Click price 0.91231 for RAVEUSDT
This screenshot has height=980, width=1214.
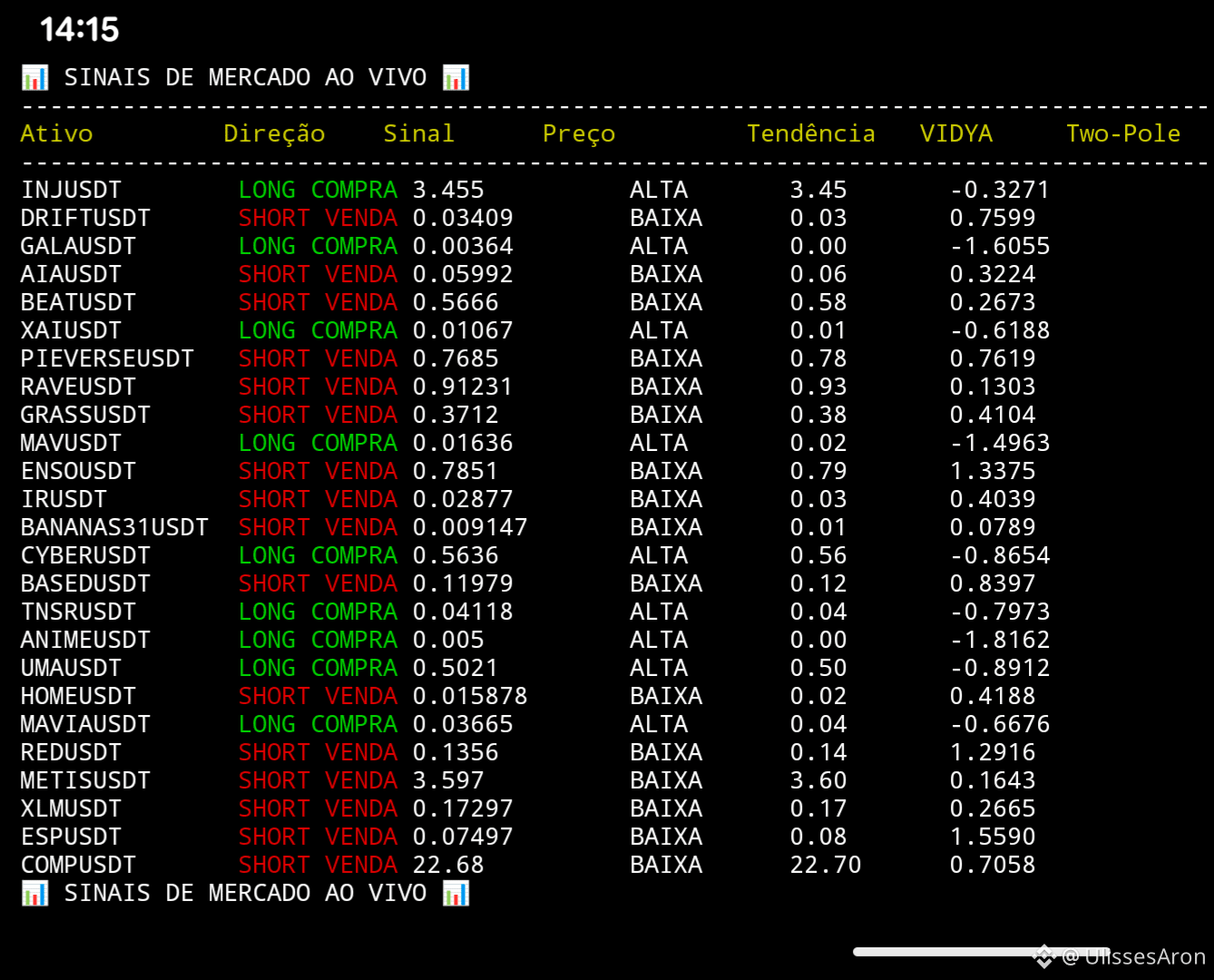coord(463,387)
